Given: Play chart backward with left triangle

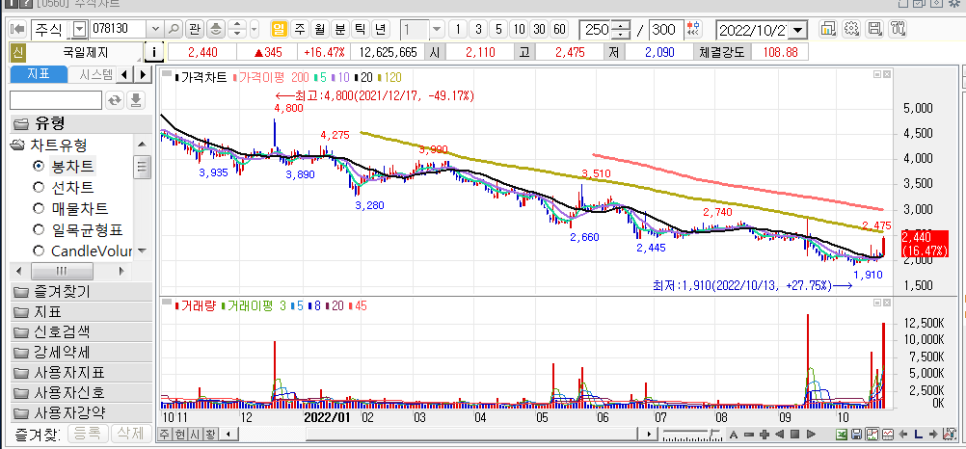Looking at the screenshot, I should pyautogui.click(x=779, y=434).
